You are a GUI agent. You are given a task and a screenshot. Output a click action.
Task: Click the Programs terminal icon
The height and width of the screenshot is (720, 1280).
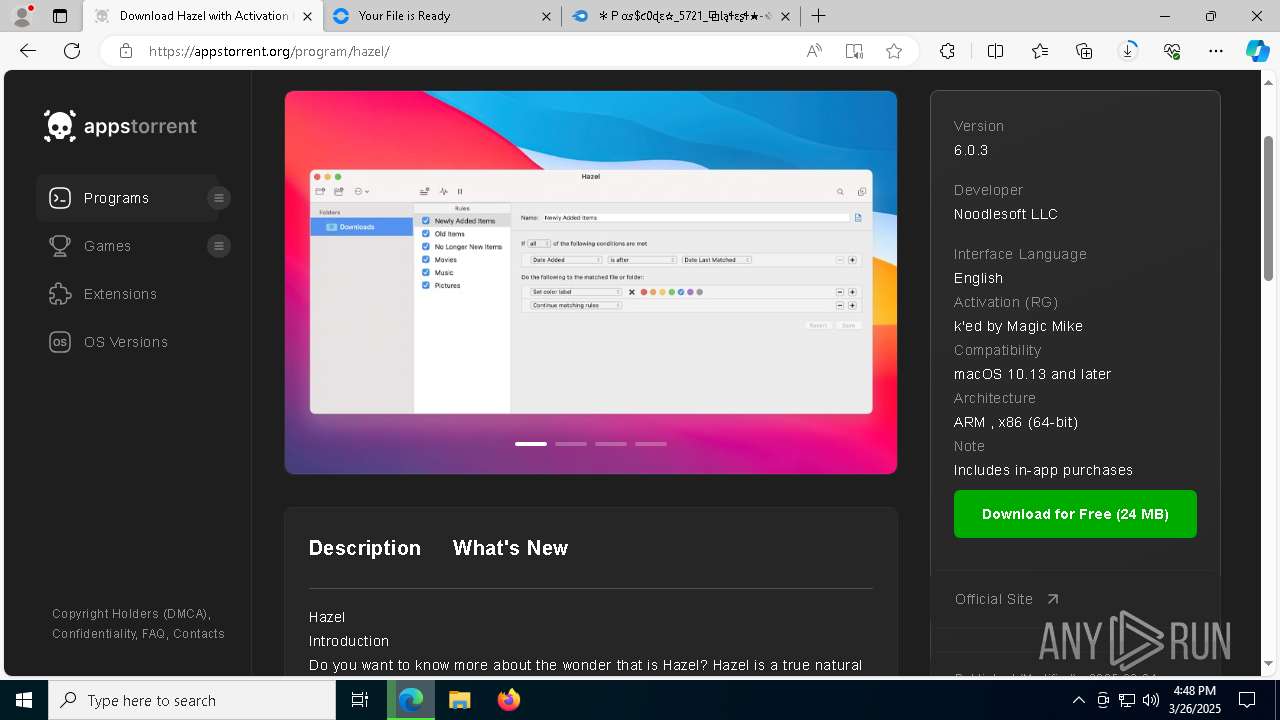click(x=60, y=198)
